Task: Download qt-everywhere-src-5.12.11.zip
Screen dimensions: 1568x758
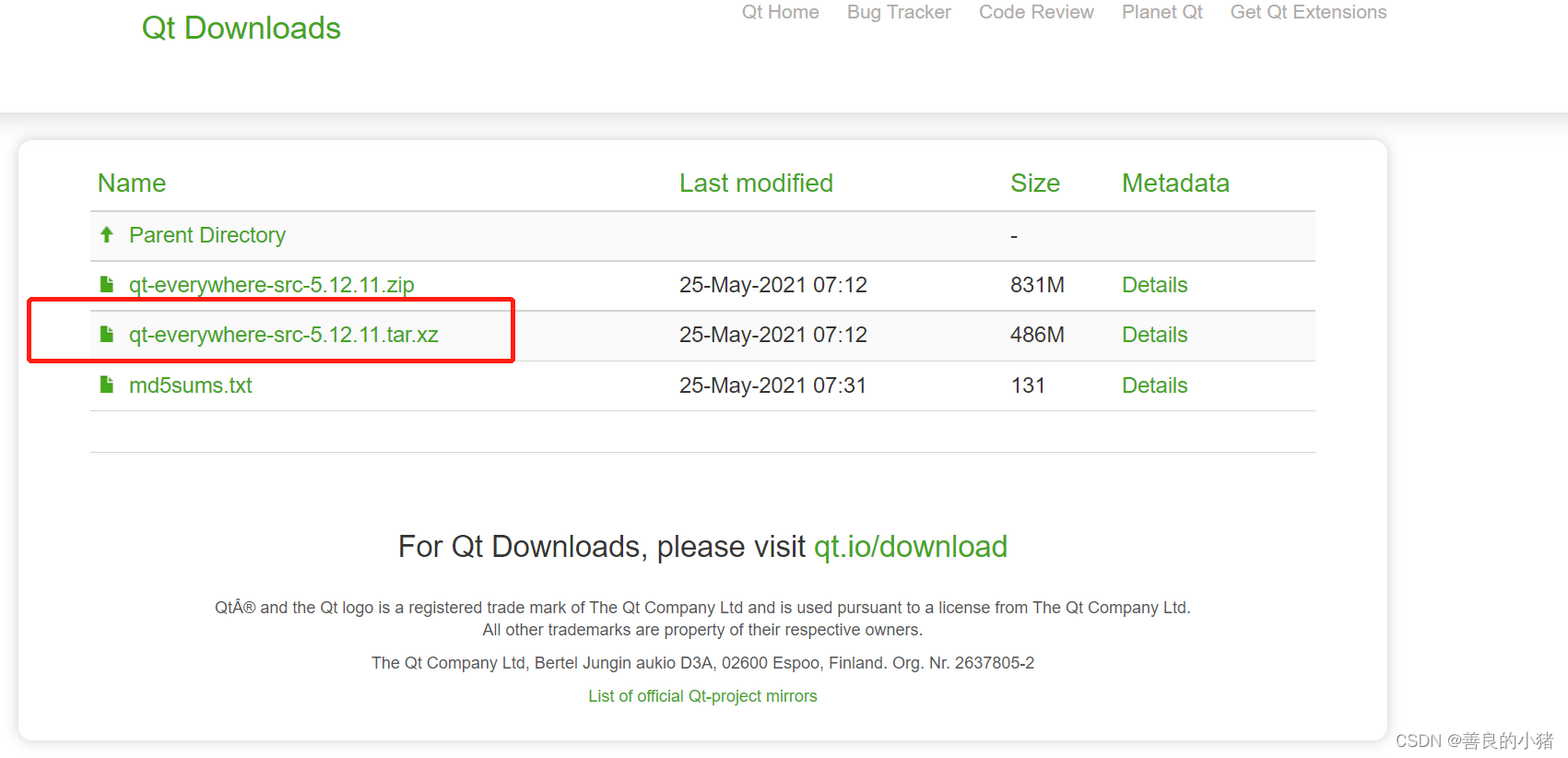Action: click(x=272, y=285)
